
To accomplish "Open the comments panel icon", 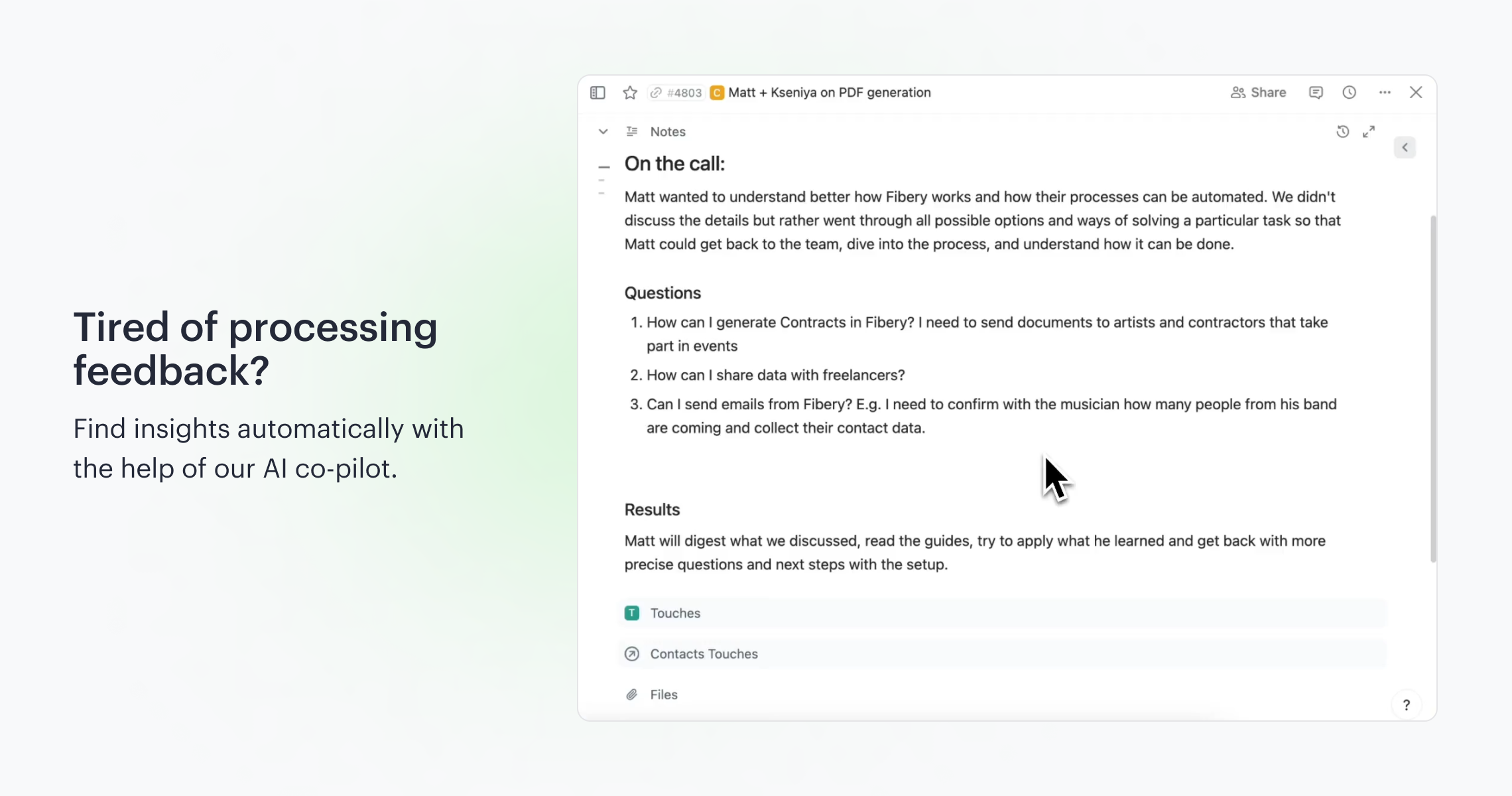I will click(x=1316, y=93).
